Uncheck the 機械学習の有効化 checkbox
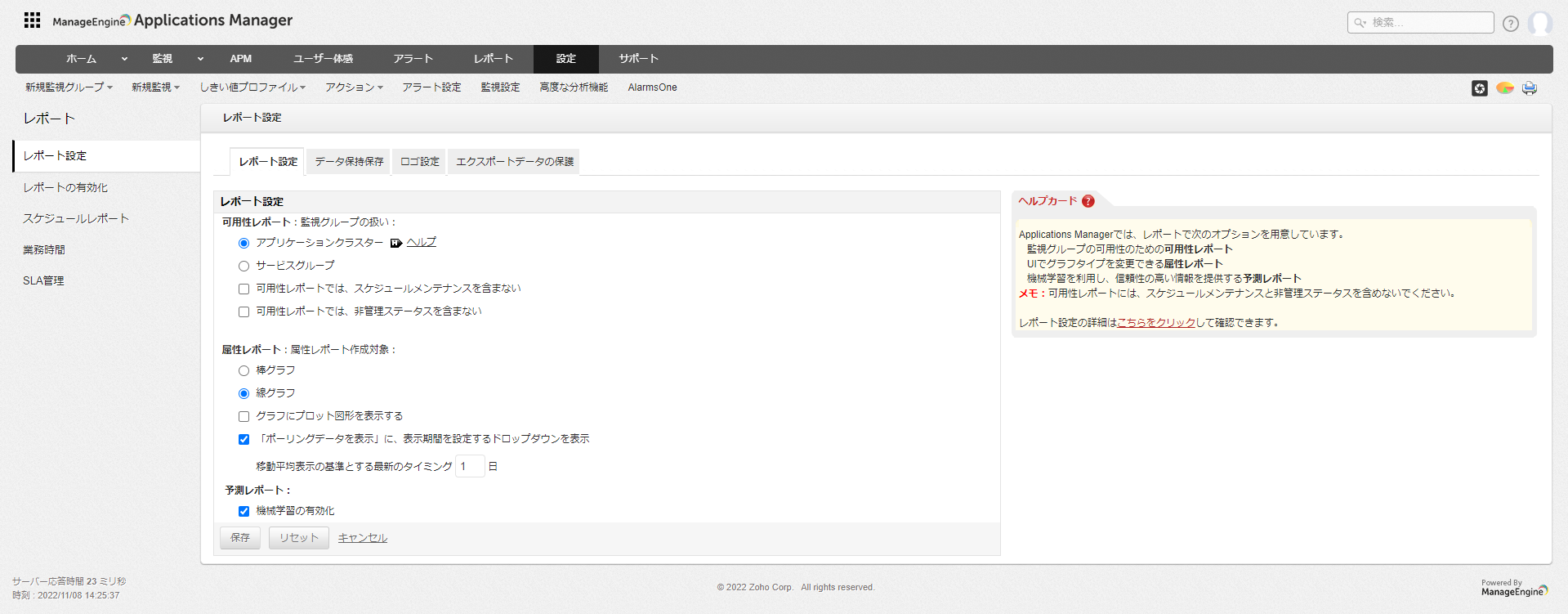Screen dimensions: 1568x614 click(243, 511)
